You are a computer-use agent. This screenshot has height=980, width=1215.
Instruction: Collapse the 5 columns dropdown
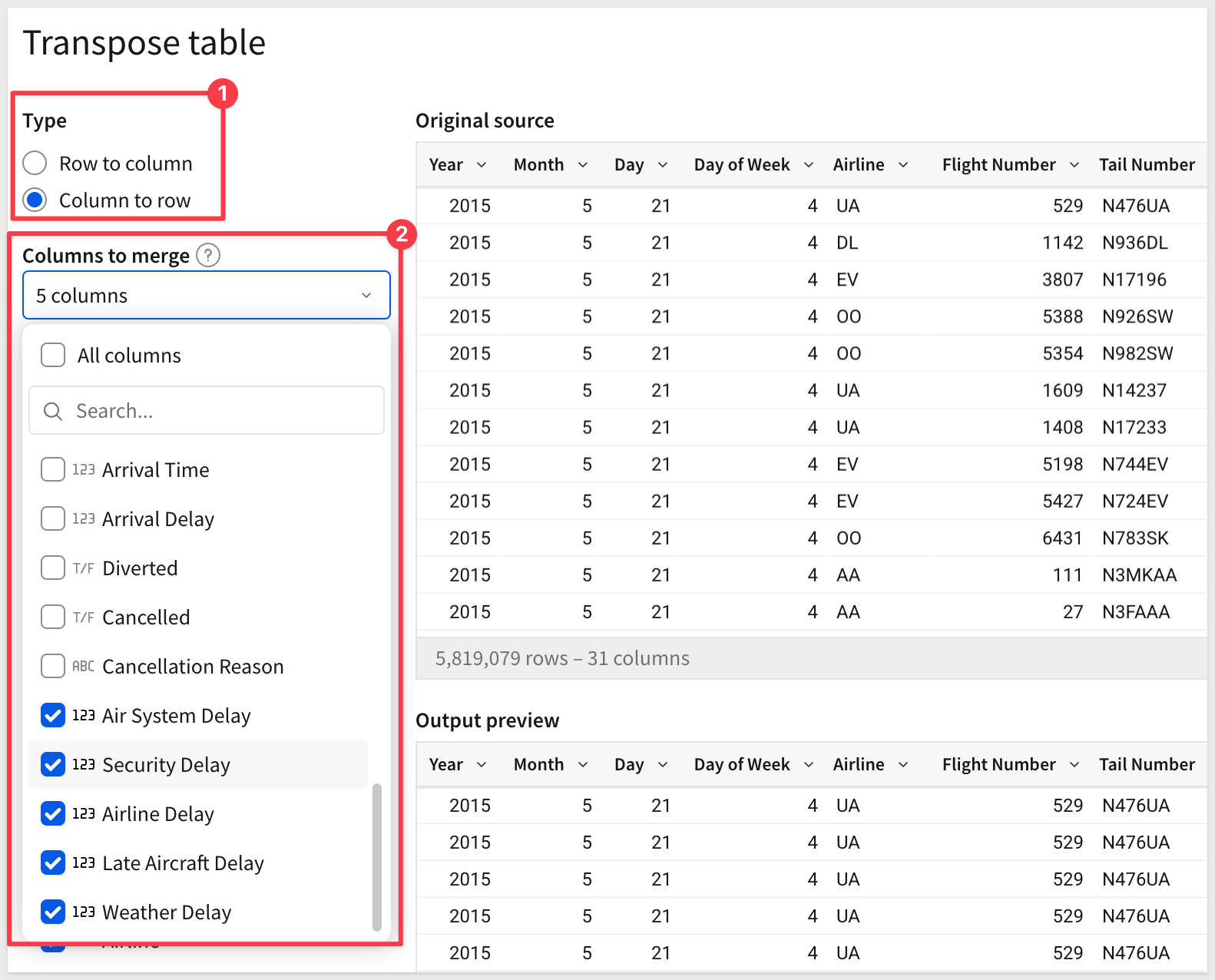click(366, 296)
